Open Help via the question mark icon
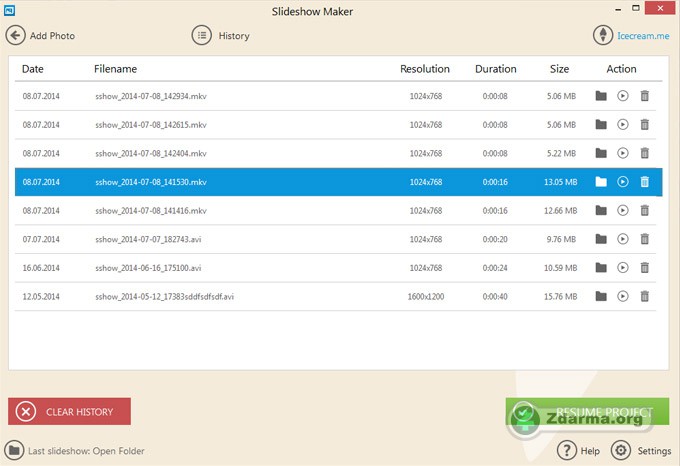 click(567, 451)
